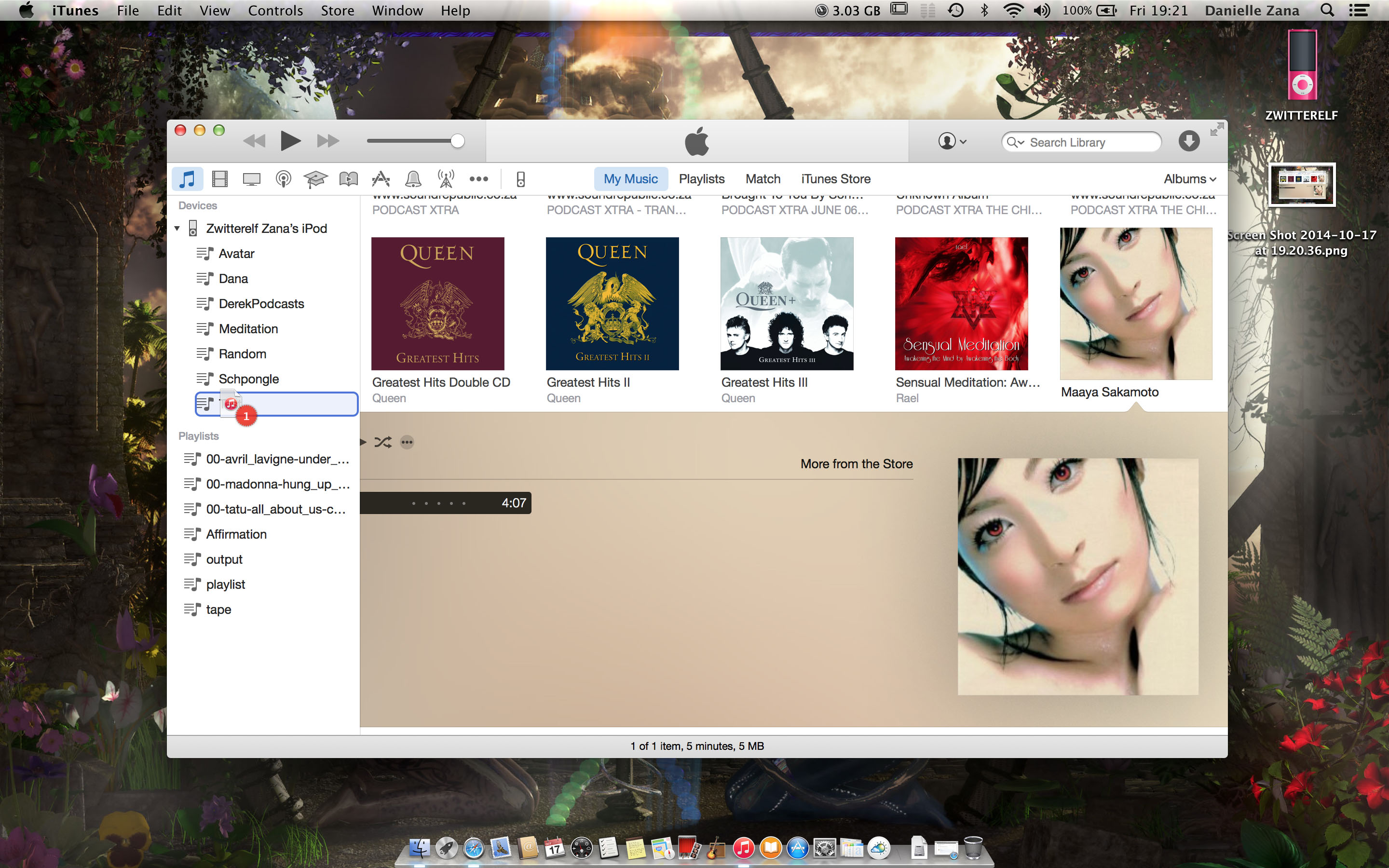Adjust the volume slider knob

pos(457,141)
